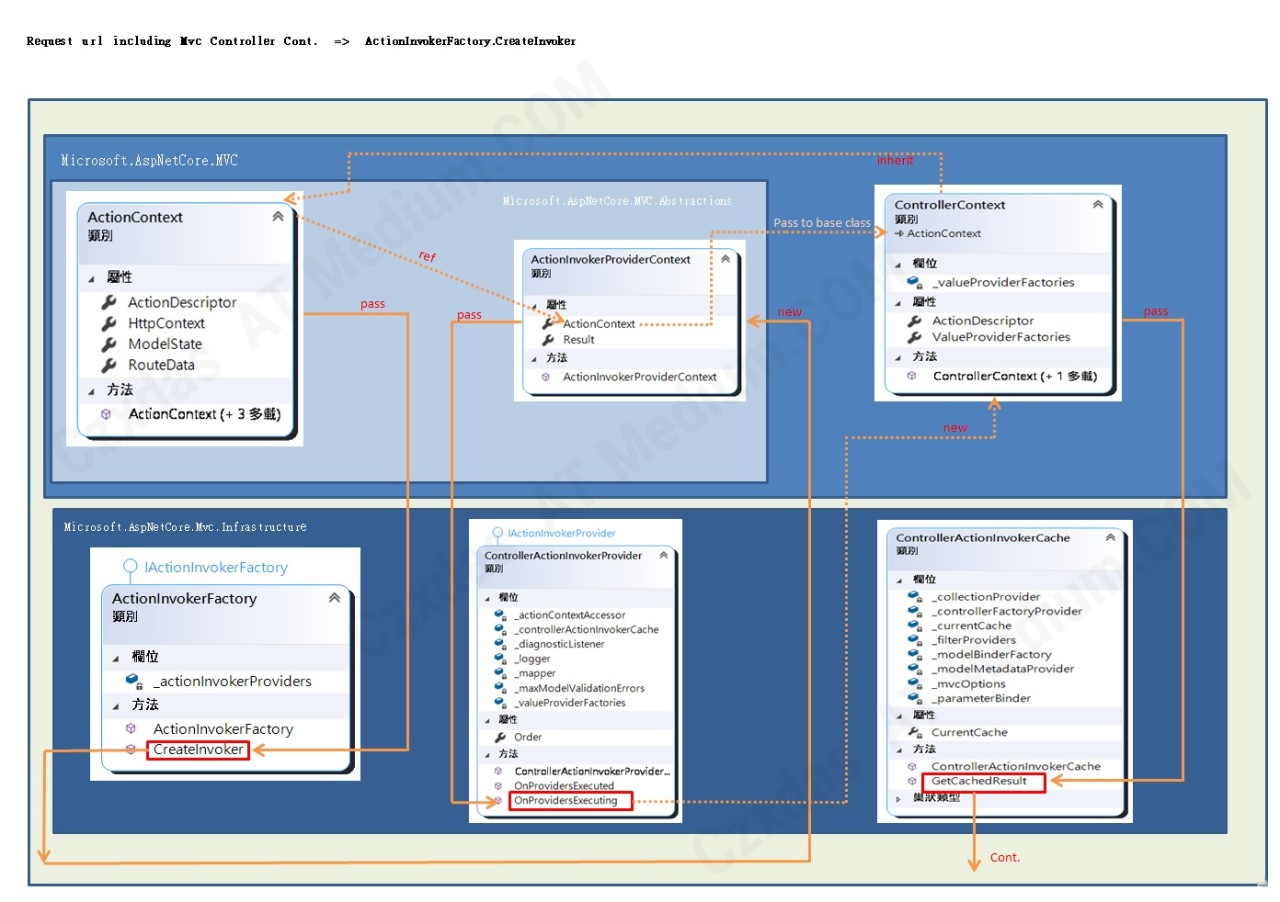
Task: Collapse the triangle beside ActionContext 屬性 section
Action: point(90,278)
